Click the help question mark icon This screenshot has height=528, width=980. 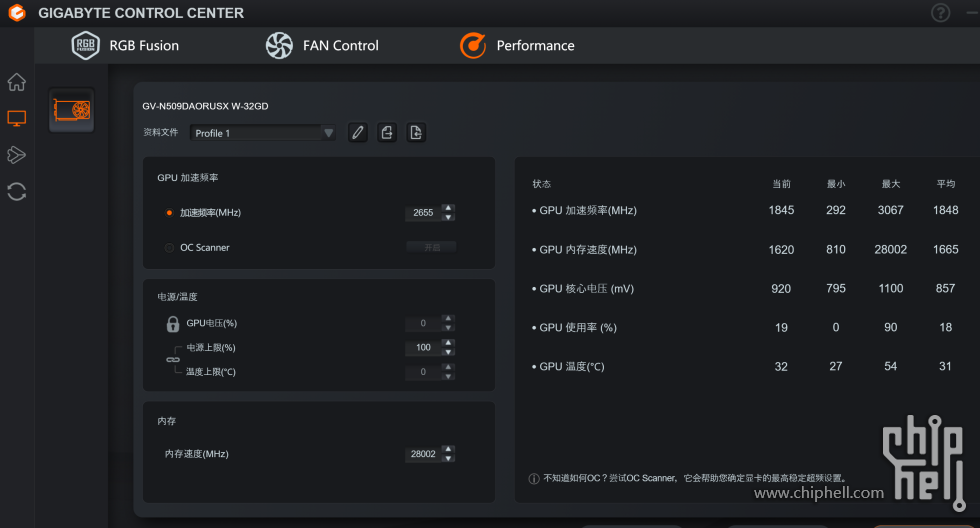click(941, 12)
